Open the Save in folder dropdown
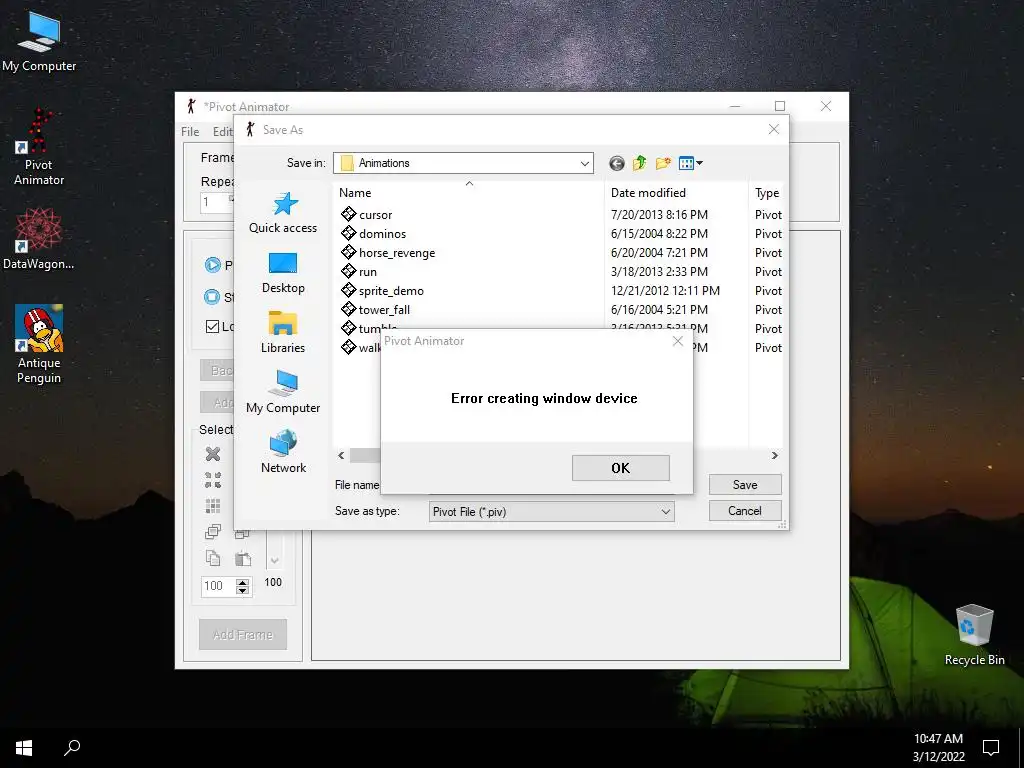 coord(584,163)
